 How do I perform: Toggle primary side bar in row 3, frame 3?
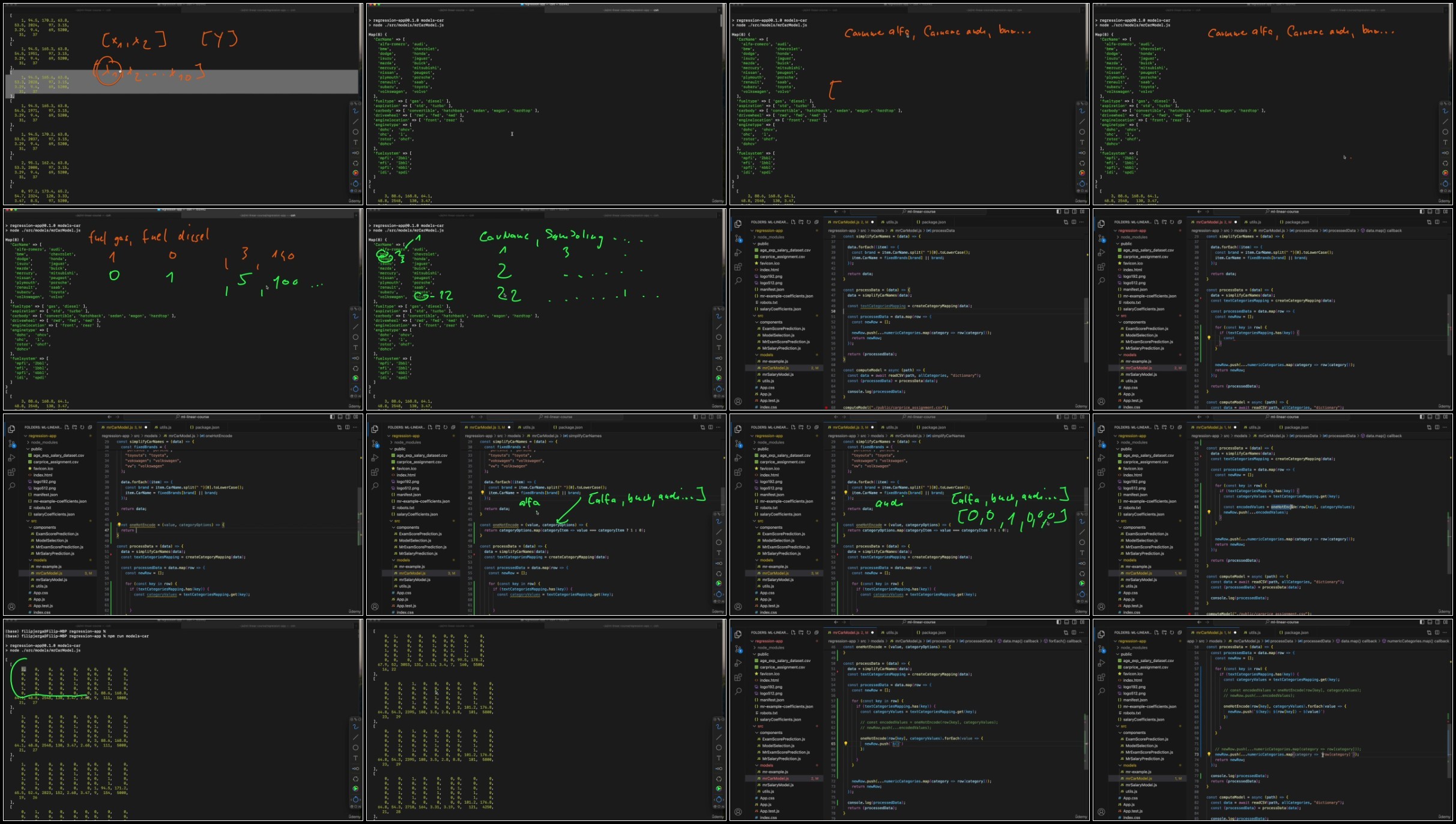[x=1059, y=417]
